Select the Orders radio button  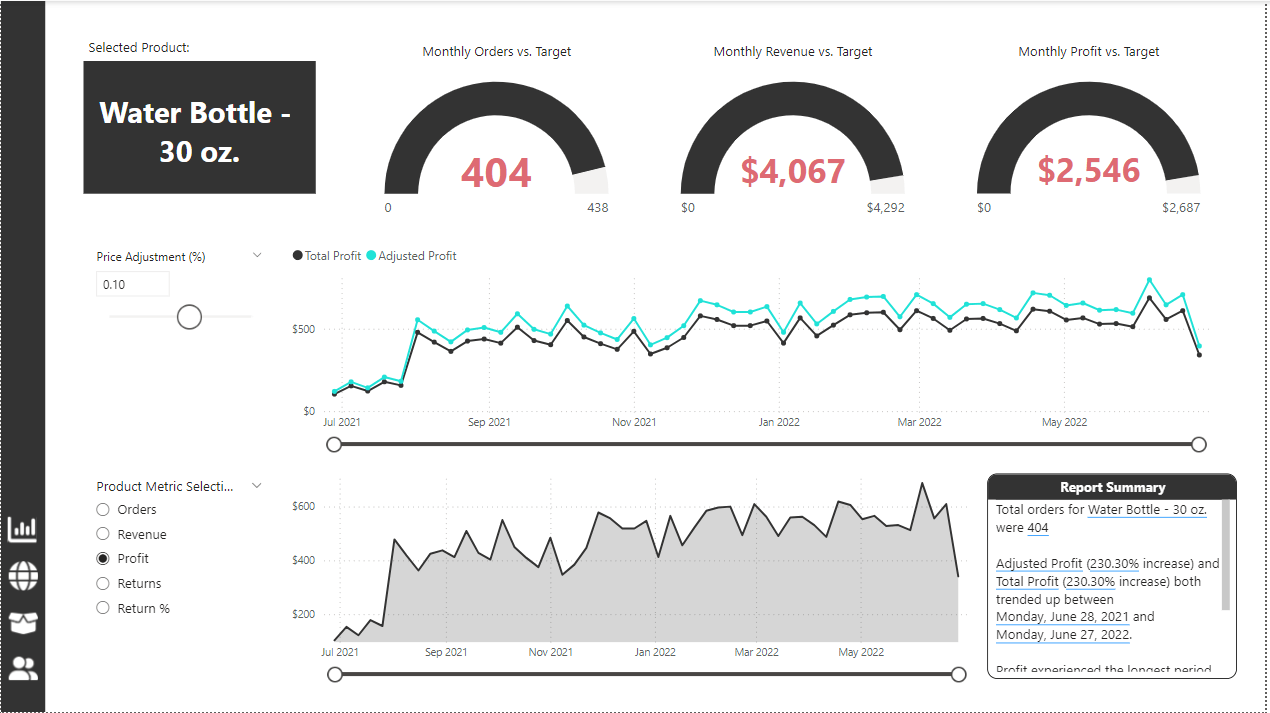pyautogui.click(x=103, y=509)
